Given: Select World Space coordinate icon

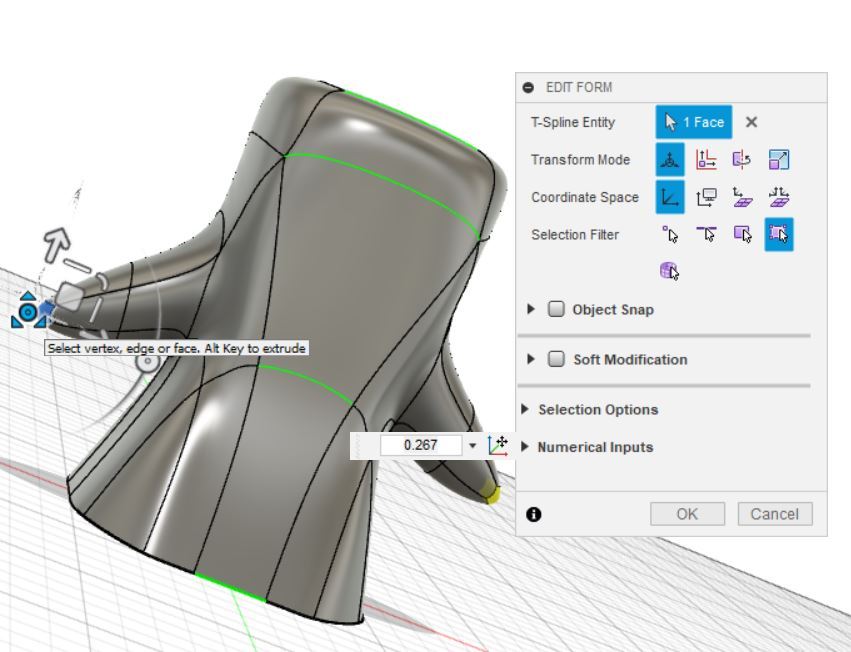Looking at the screenshot, I should [x=670, y=197].
